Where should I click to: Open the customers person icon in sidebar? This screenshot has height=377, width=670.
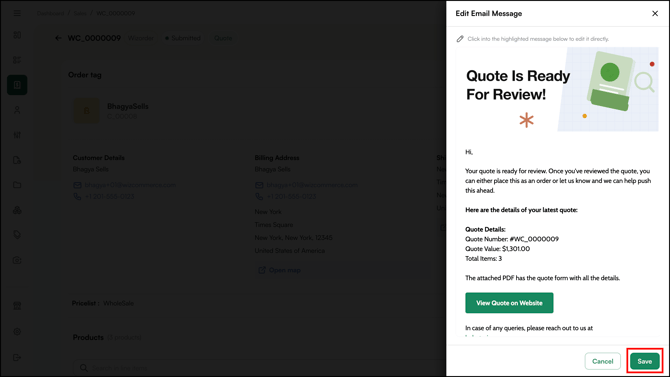tap(17, 110)
